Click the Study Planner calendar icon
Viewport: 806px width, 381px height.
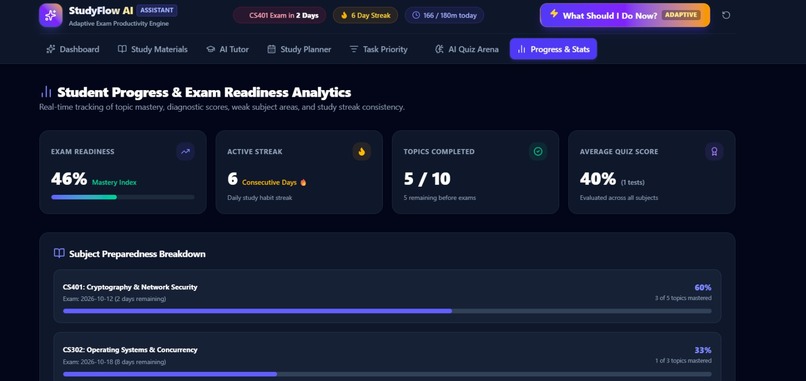(271, 49)
